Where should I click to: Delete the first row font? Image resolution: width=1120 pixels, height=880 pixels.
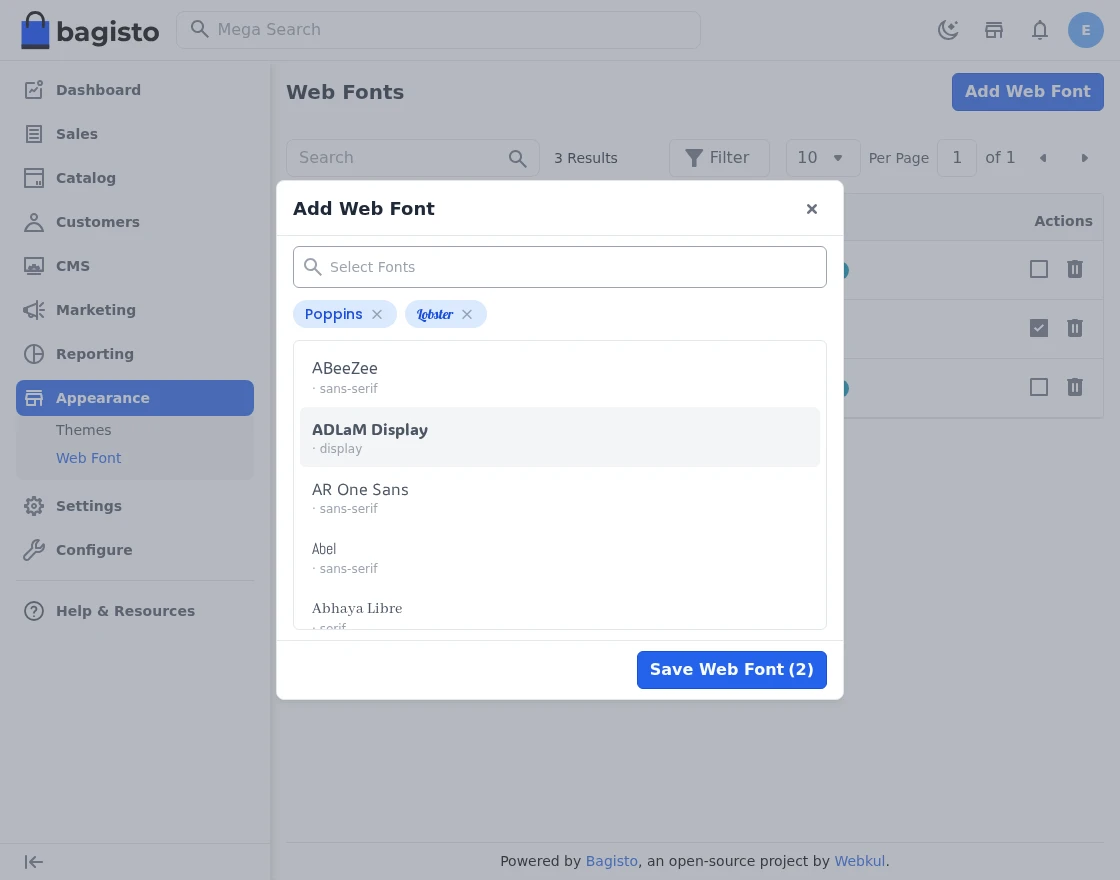coord(1074,269)
